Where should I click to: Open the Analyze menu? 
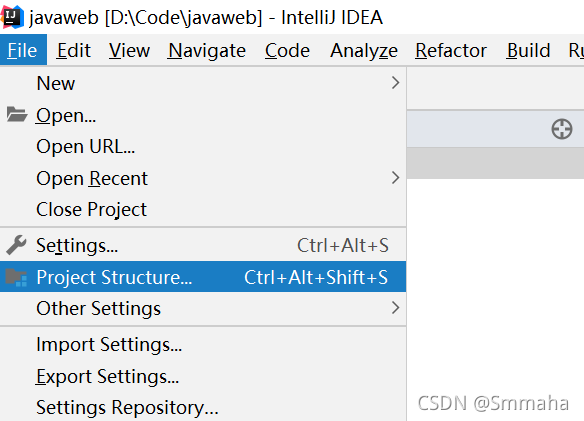[x=364, y=51]
